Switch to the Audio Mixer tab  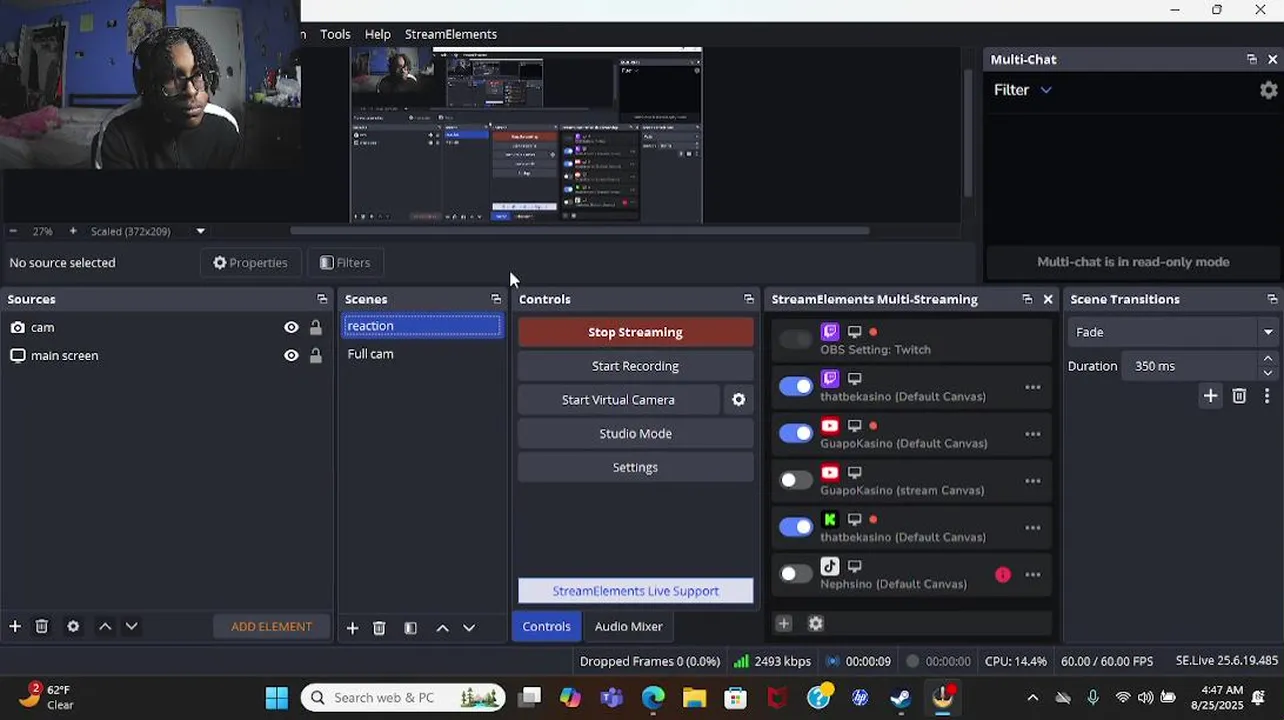click(628, 627)
